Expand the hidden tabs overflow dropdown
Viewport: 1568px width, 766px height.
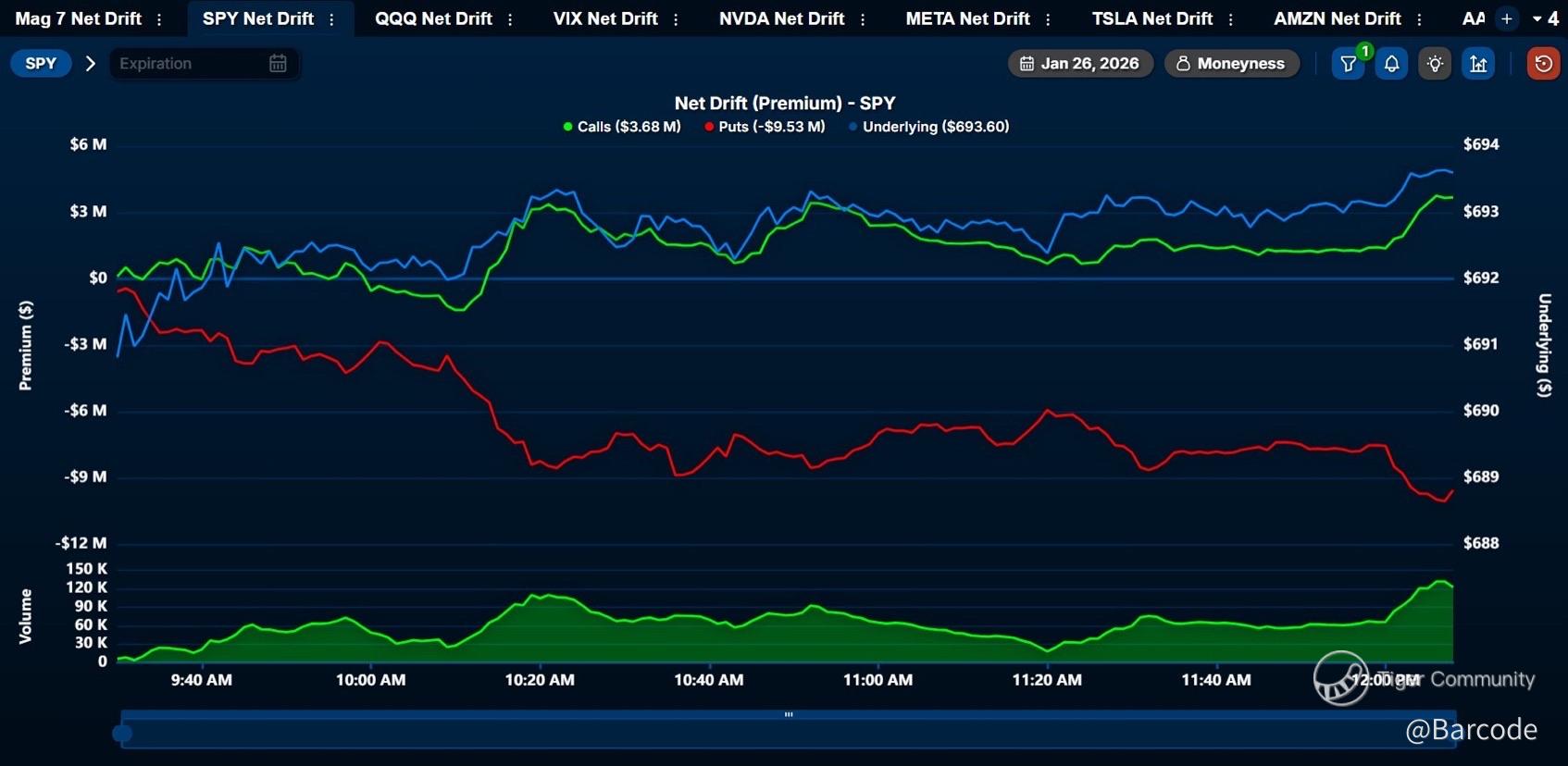1545,19
